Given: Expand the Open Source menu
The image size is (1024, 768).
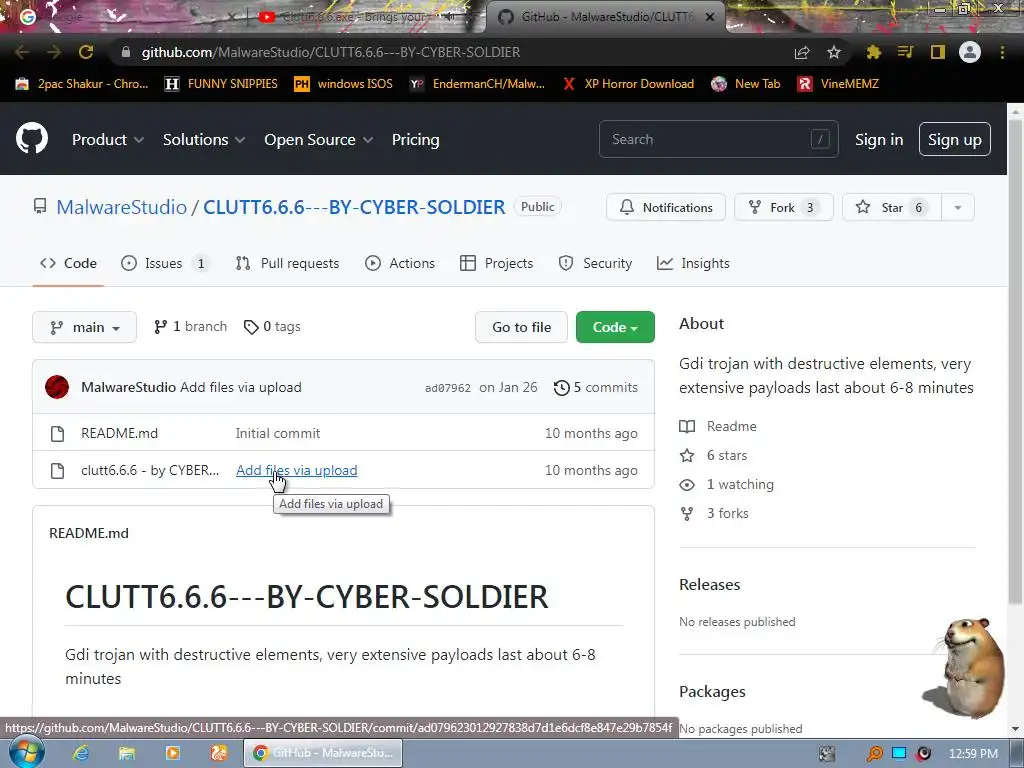Looking at the screenshot, I should (x=319, y=140).
